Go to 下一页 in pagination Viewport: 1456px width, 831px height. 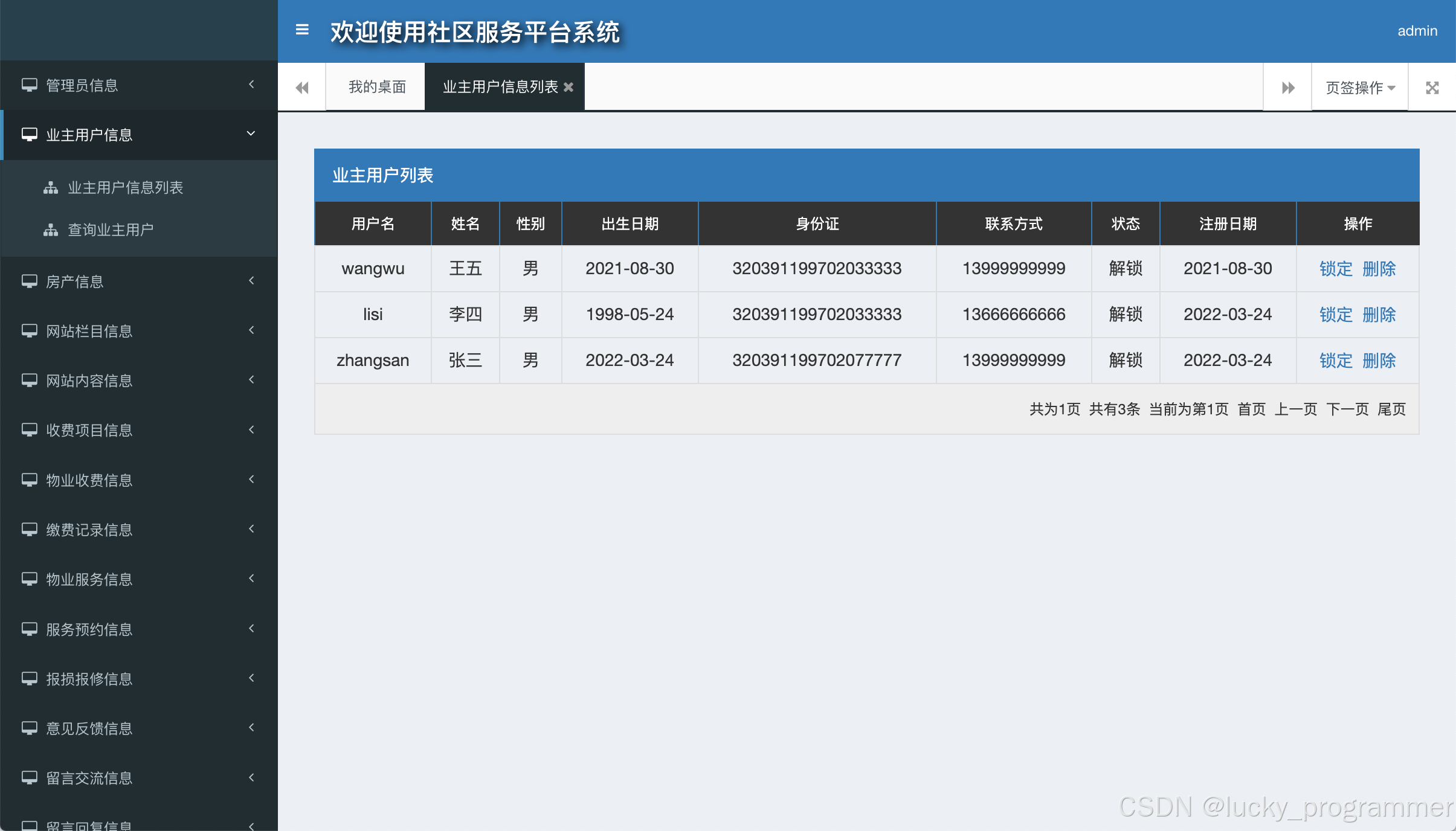click(1347, 409)
